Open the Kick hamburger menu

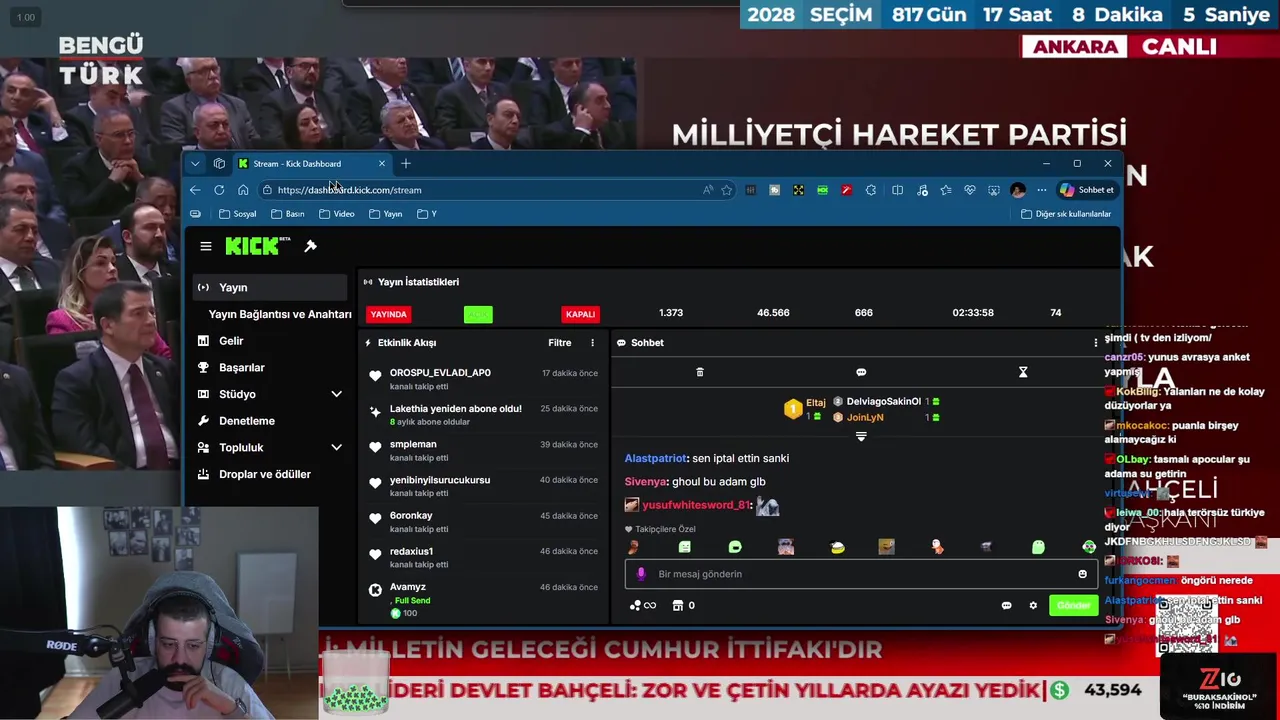(x=205, y=246)
